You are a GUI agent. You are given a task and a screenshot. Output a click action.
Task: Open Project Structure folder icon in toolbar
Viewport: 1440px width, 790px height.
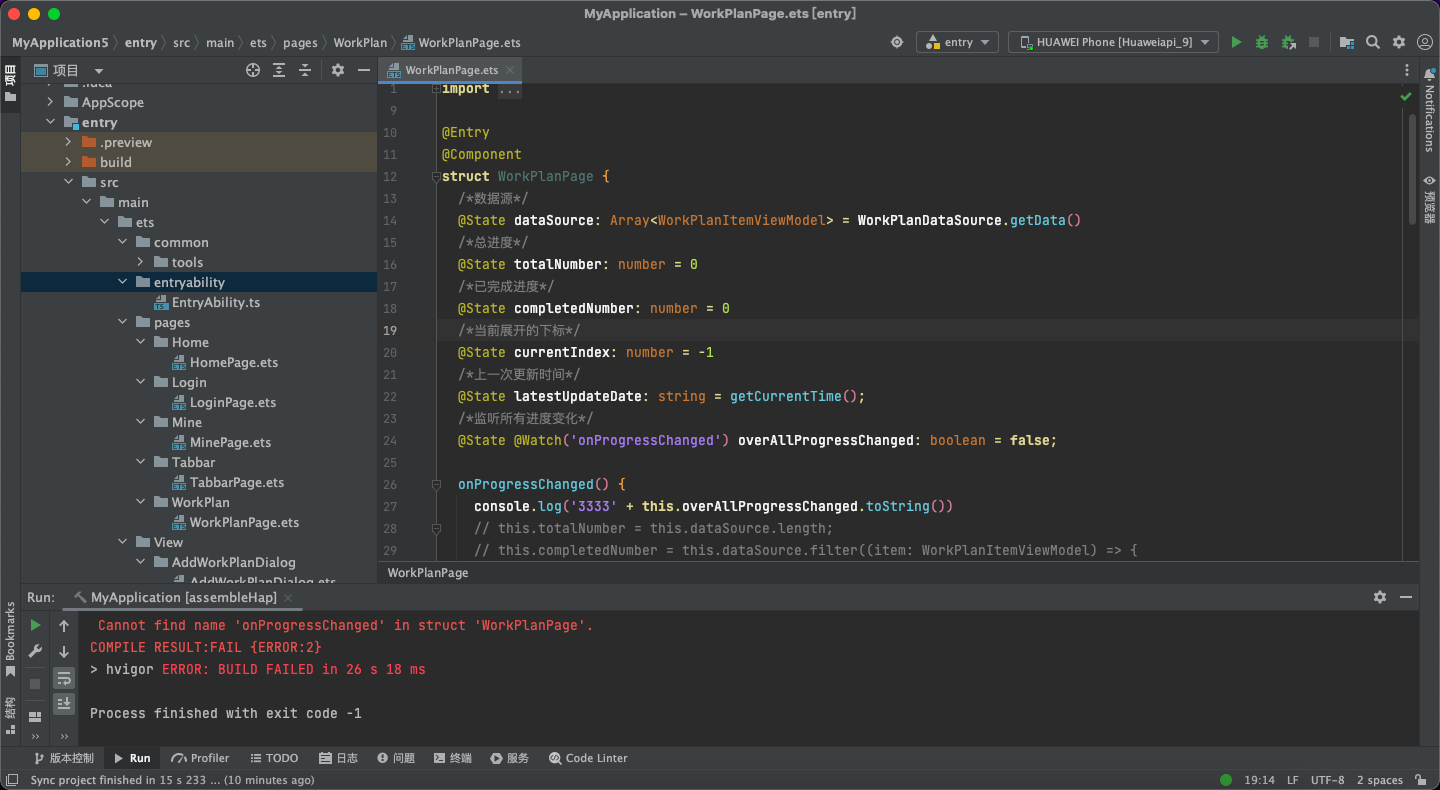(1347, 42)
